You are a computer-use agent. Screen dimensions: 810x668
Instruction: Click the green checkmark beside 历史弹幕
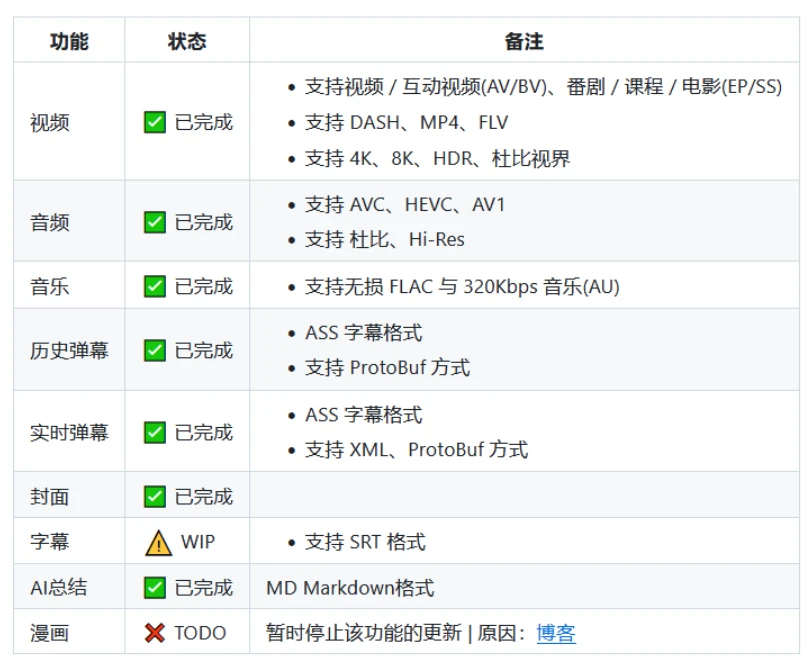(155, 351)
